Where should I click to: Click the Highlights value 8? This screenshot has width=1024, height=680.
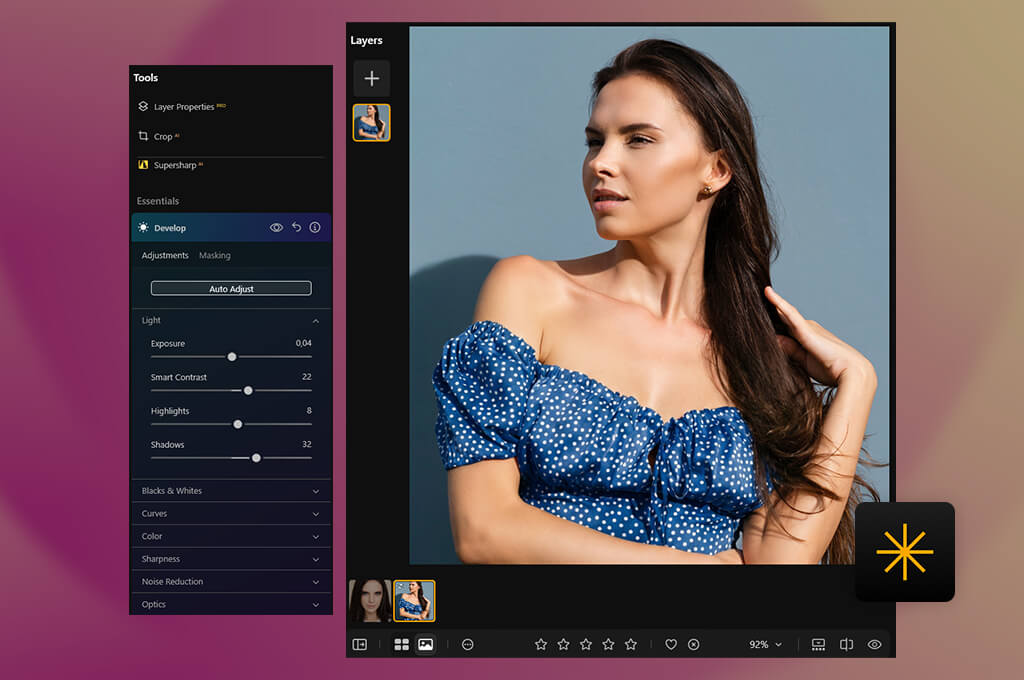click(309, 411)
